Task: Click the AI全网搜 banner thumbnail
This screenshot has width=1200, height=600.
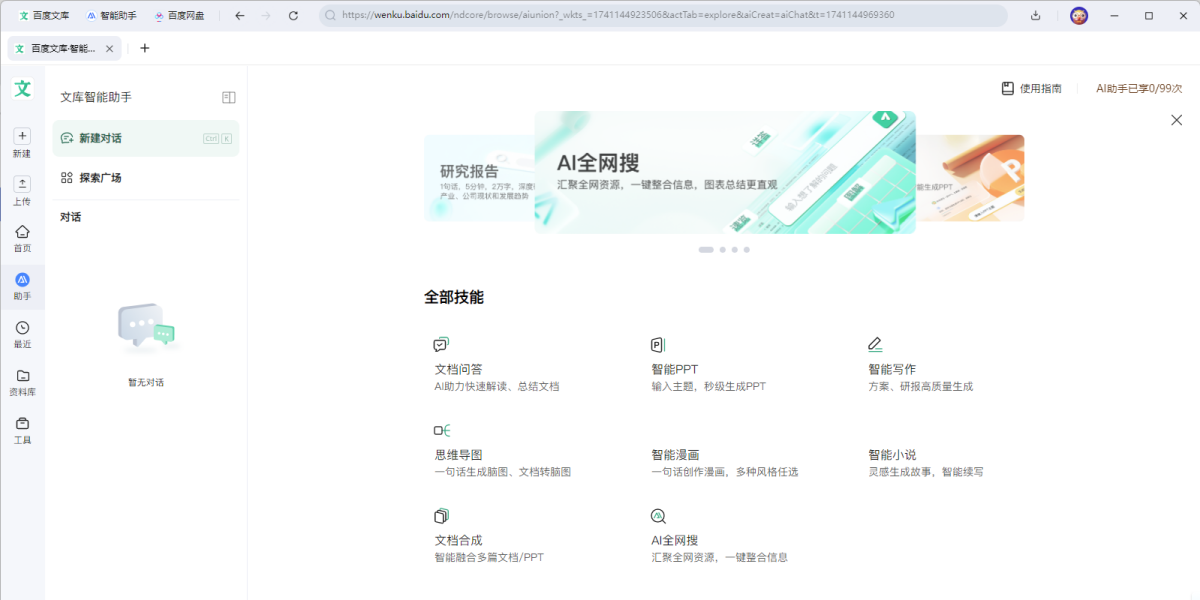Action: 725,172
